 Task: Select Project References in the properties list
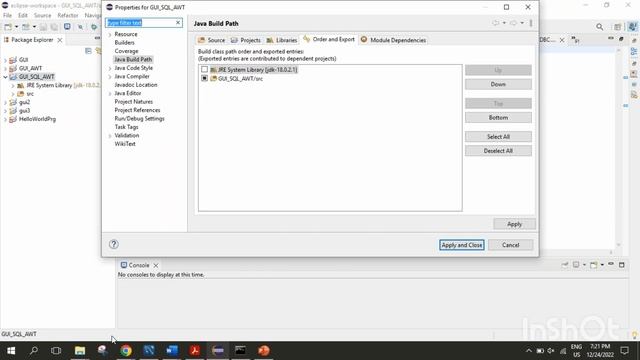pos(137,110)
